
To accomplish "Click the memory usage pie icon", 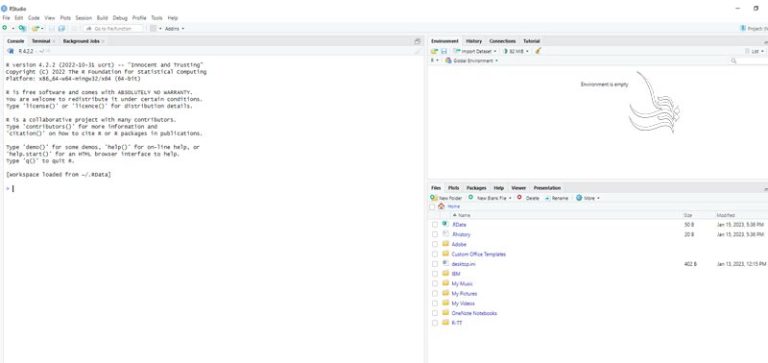I will pos(505,51).
